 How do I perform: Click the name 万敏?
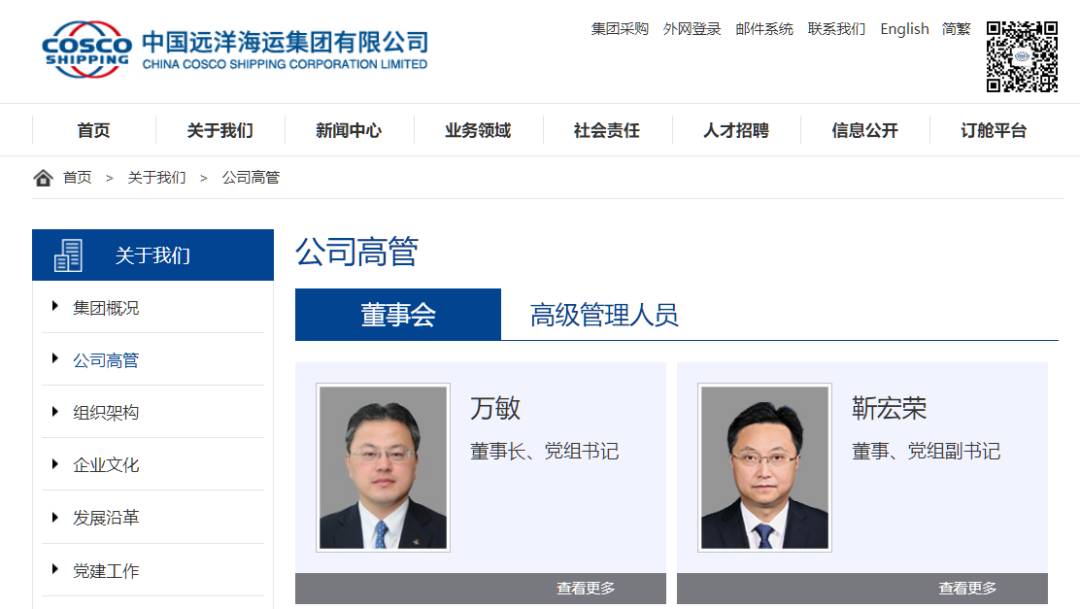click(495, 409)
